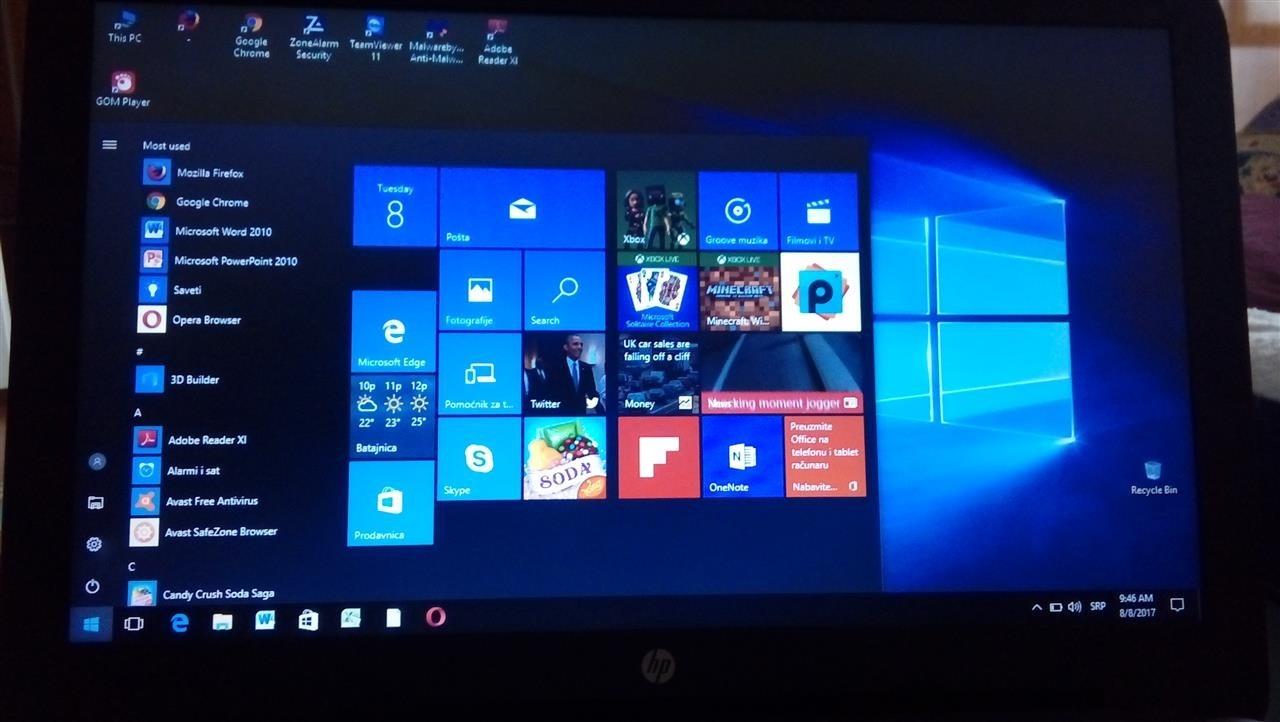Open the OneNote tile
Image resolution: width=1280 pixels, height=722 pixels.
coord(742,457)
